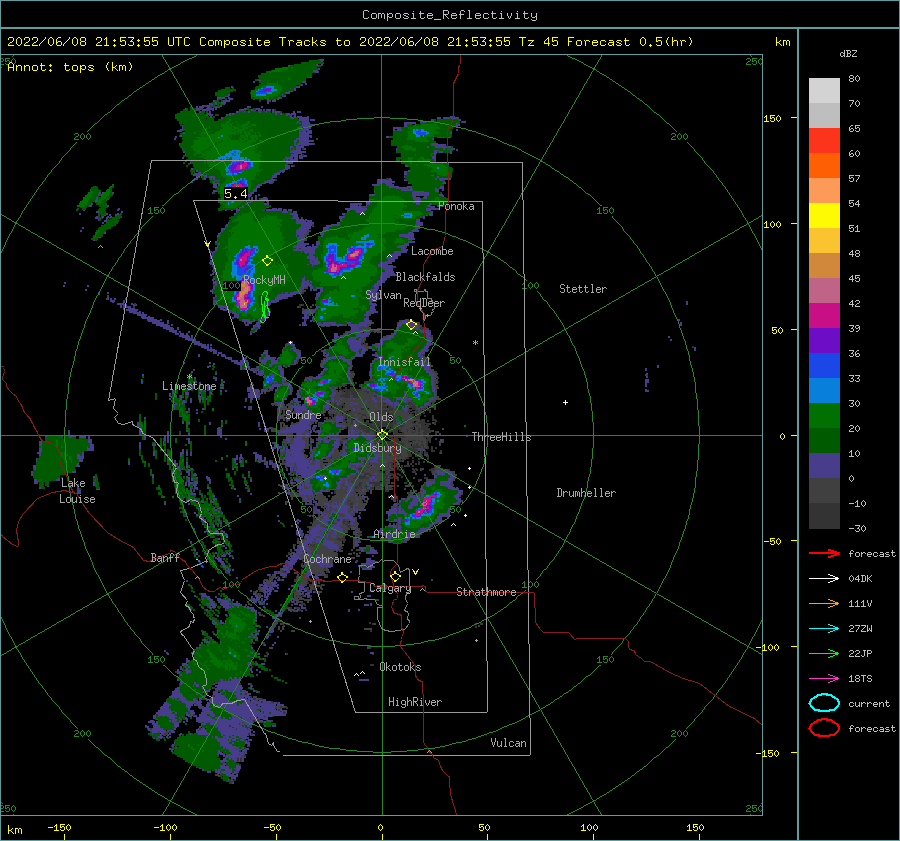Click the Lake Louise label
Image resolution: width=900 pixels, height=841 pixels.
pos(77,491)
